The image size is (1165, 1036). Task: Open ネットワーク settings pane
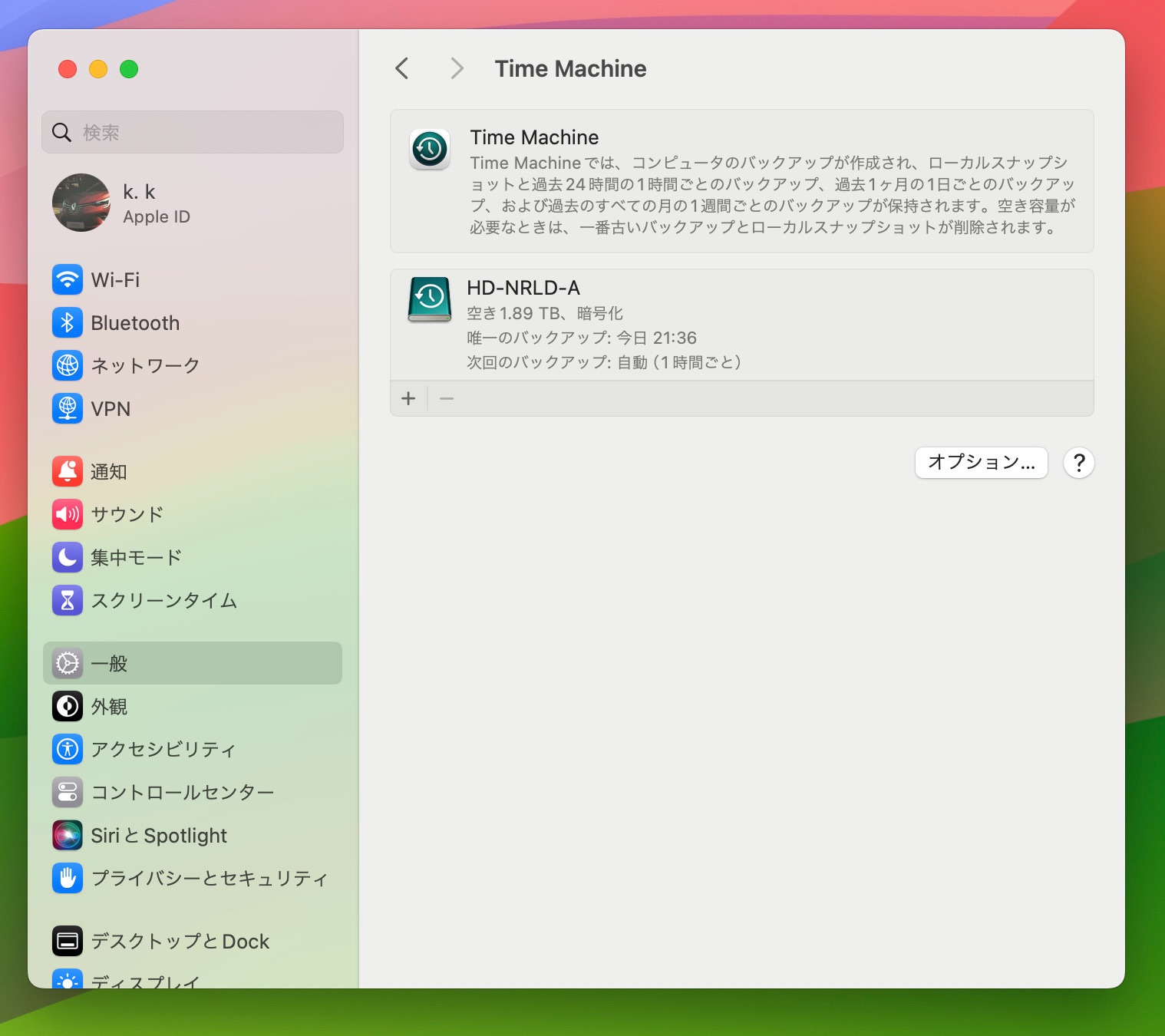pyautogui.click(x=193, y=365)
